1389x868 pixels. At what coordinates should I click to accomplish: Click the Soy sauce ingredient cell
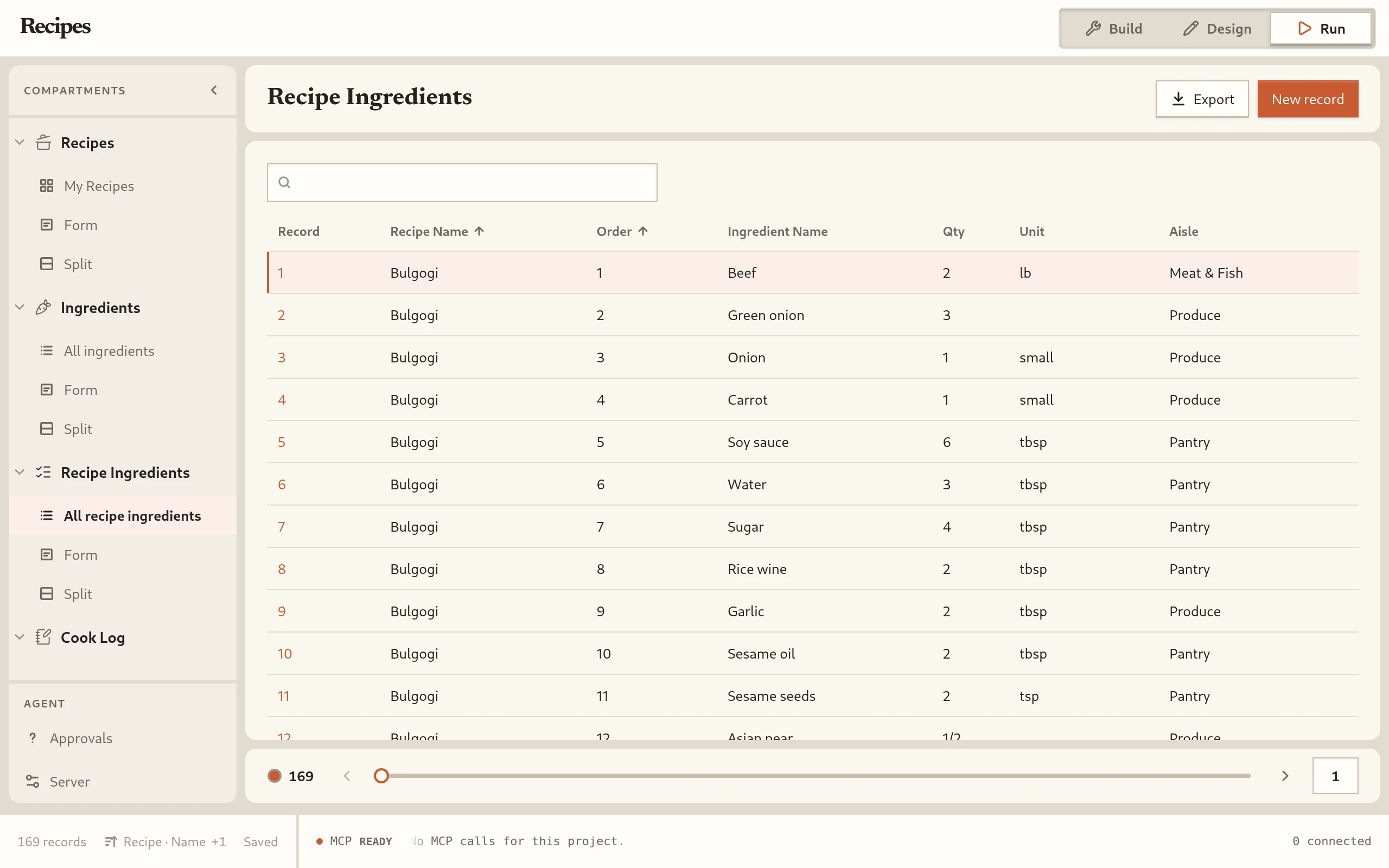pos(757,442)
